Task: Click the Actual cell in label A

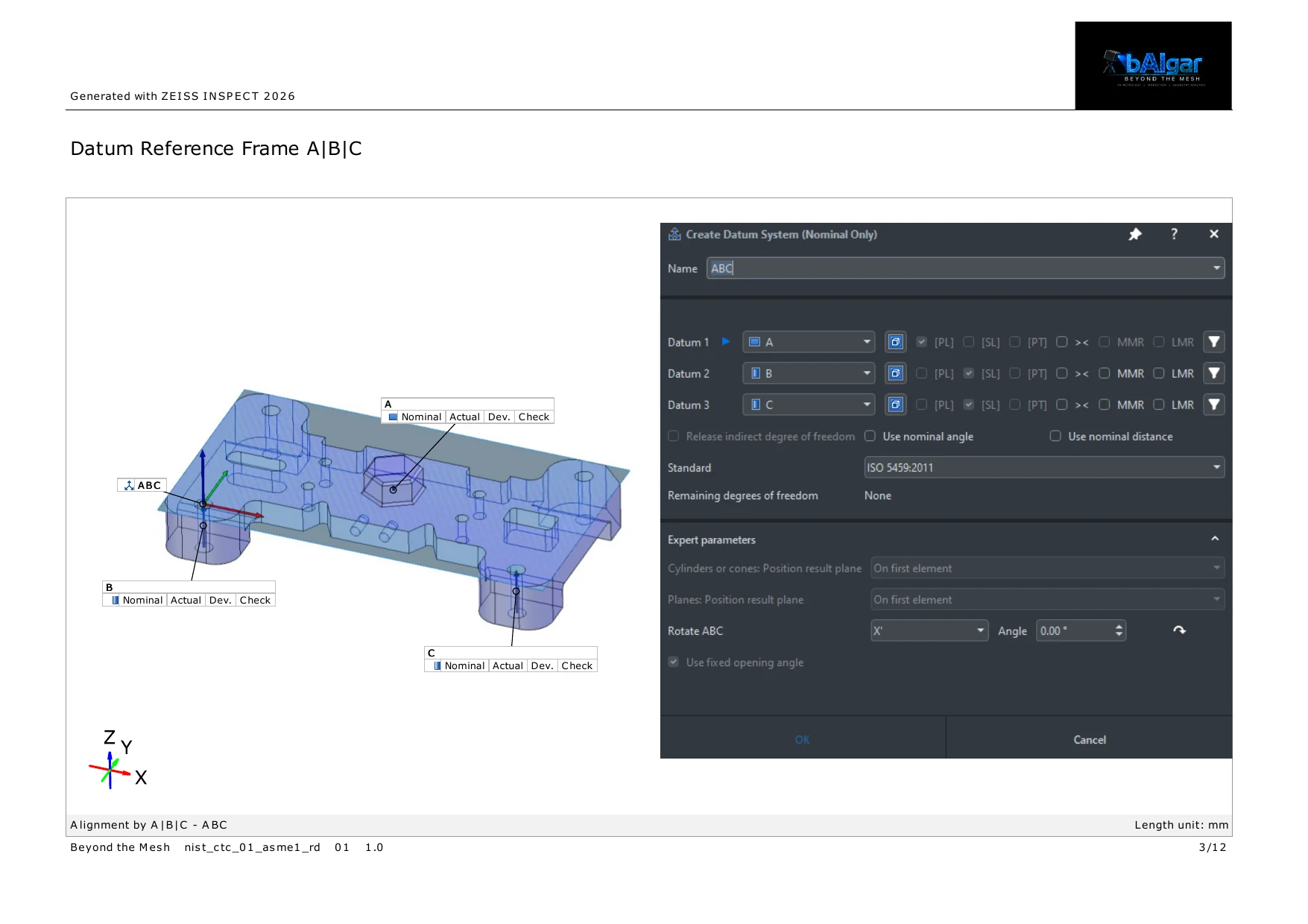Action: click(x=464, y=417)
